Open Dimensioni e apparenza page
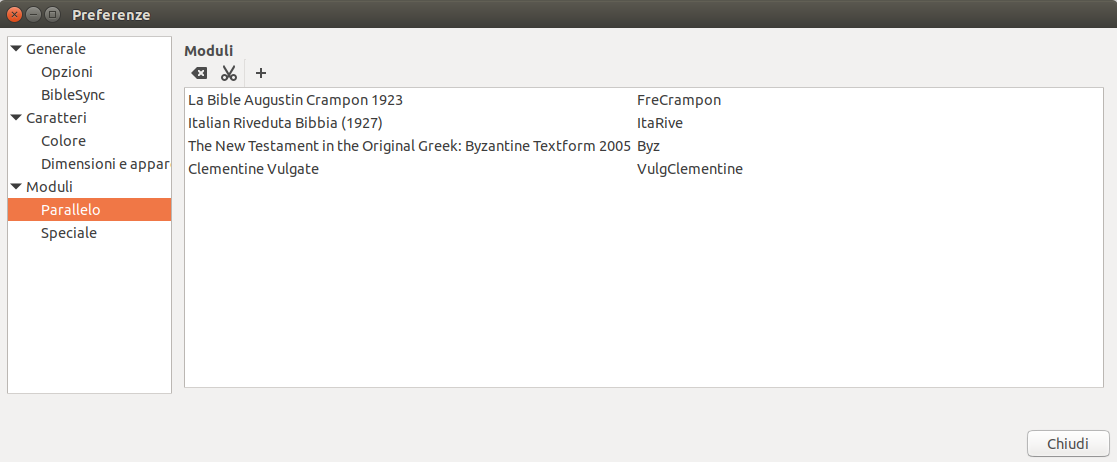Image resolution: width=1117 pixels, height=462 pixels. pyautogui.click(x=105, y=164)
